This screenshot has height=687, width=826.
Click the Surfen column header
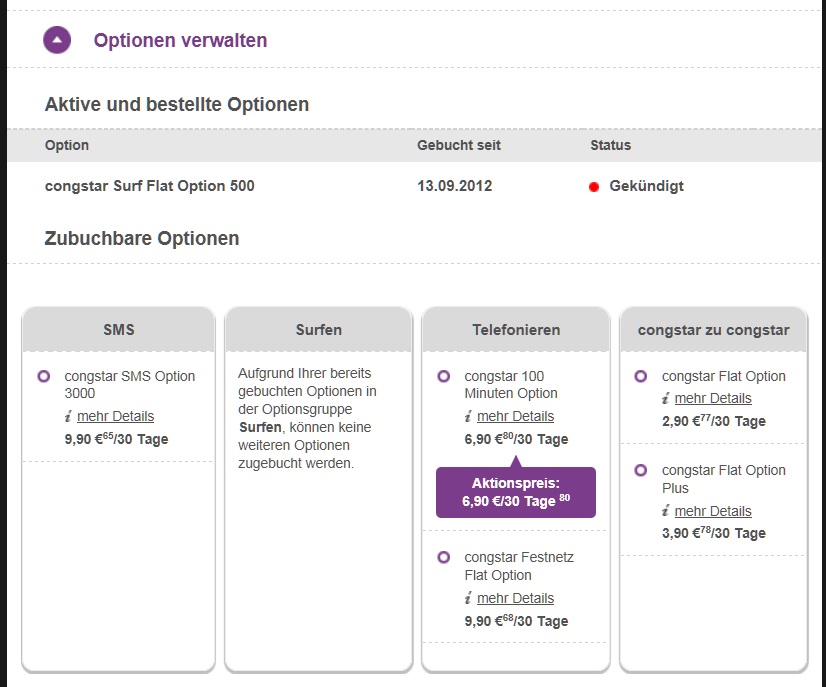(319, 329)
